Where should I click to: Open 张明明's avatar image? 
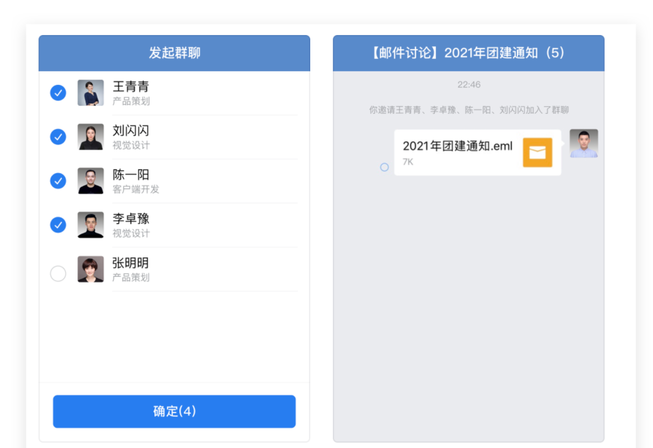point(91,269)
